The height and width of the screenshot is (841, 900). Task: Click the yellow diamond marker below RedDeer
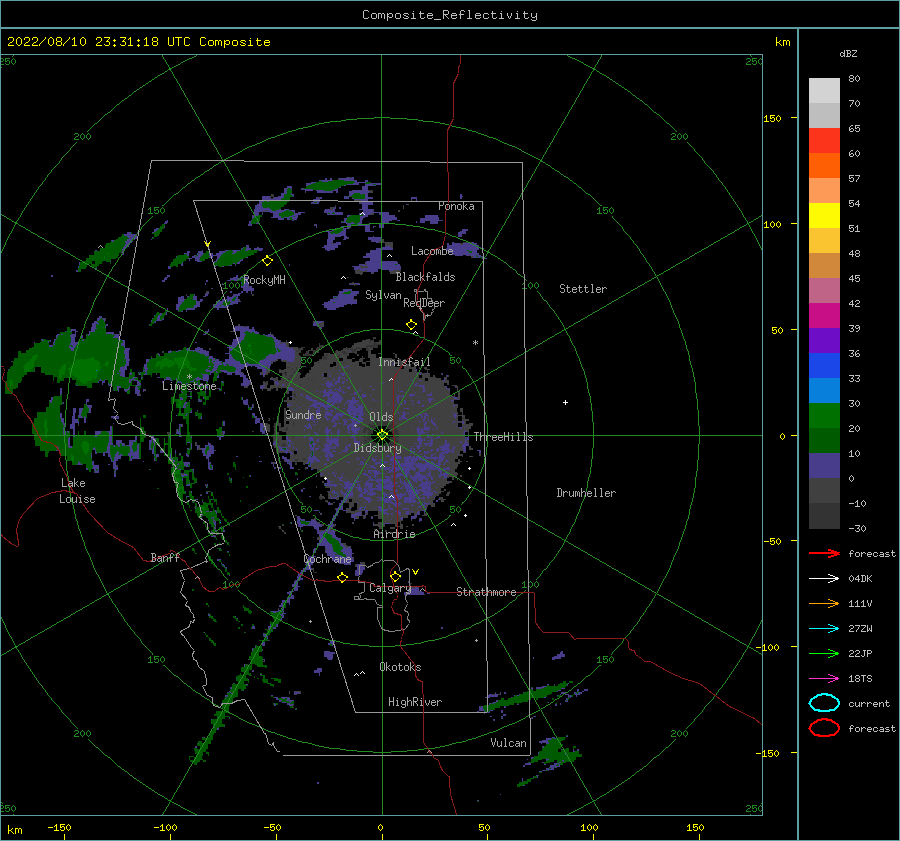pyautogui.click(x=411, y=325)
